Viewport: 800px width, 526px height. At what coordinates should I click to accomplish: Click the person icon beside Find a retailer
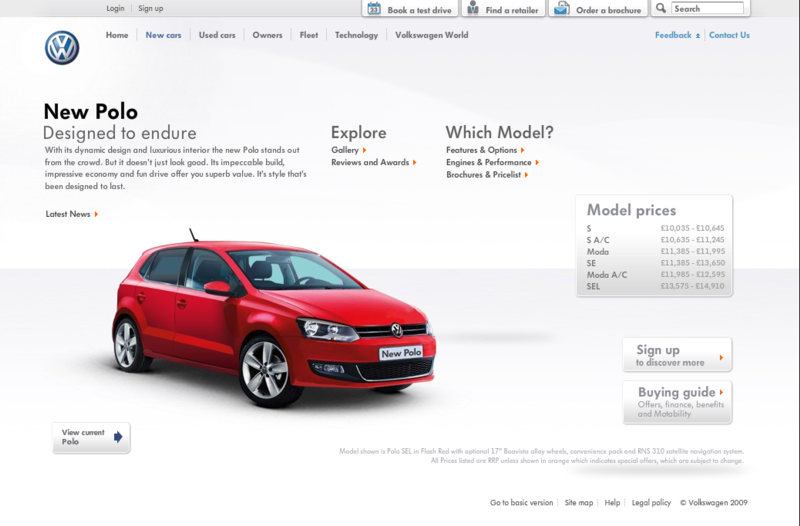coord(473,8)
